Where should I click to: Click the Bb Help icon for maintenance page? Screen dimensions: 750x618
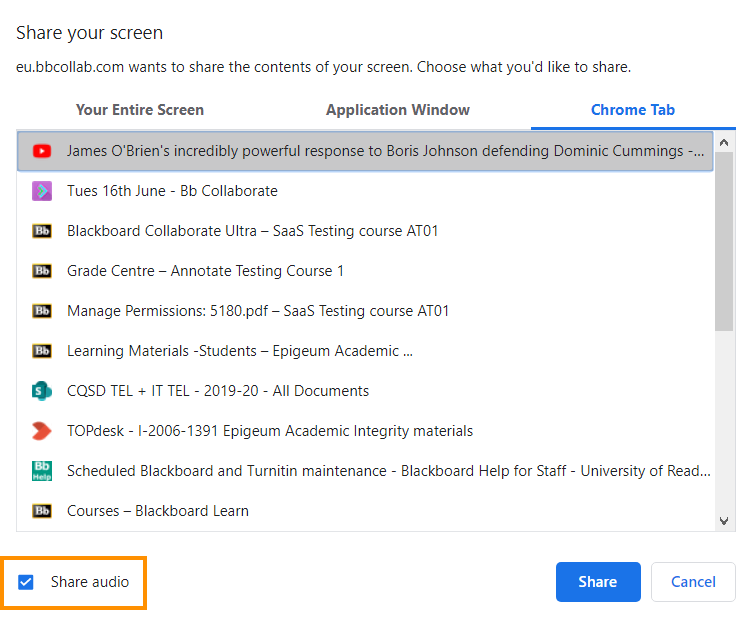point(42,471)
